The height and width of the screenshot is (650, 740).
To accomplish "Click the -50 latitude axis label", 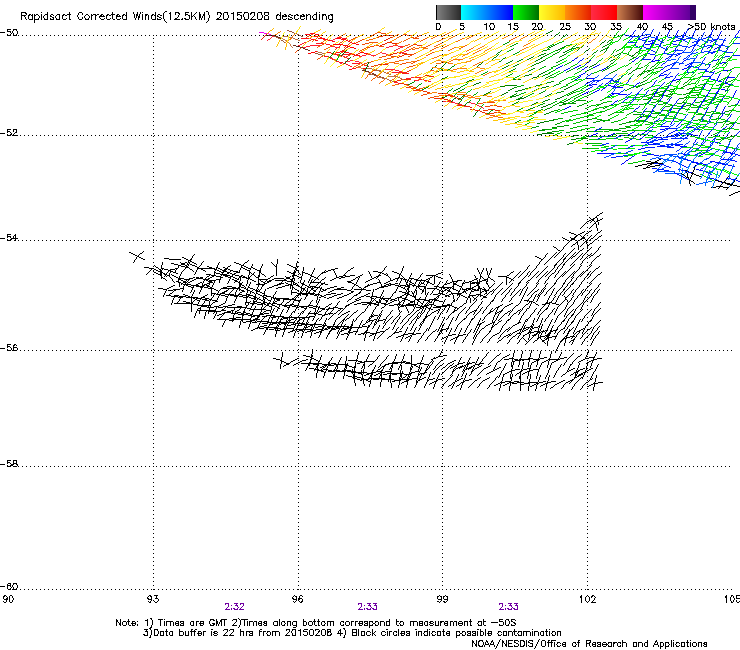I will pos(9,33).
